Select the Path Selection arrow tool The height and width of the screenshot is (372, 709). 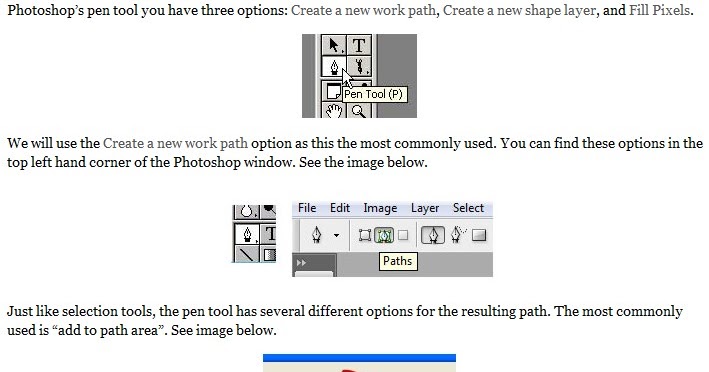coord(334,45)
